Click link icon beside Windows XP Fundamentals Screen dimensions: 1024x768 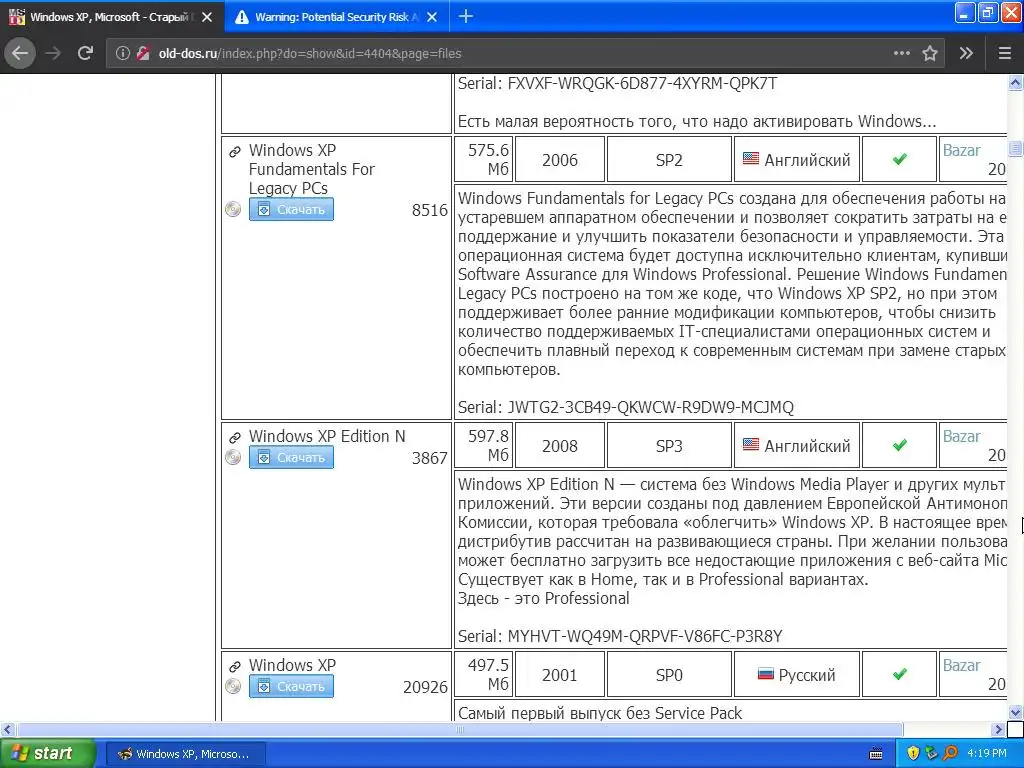coord(235,152)
